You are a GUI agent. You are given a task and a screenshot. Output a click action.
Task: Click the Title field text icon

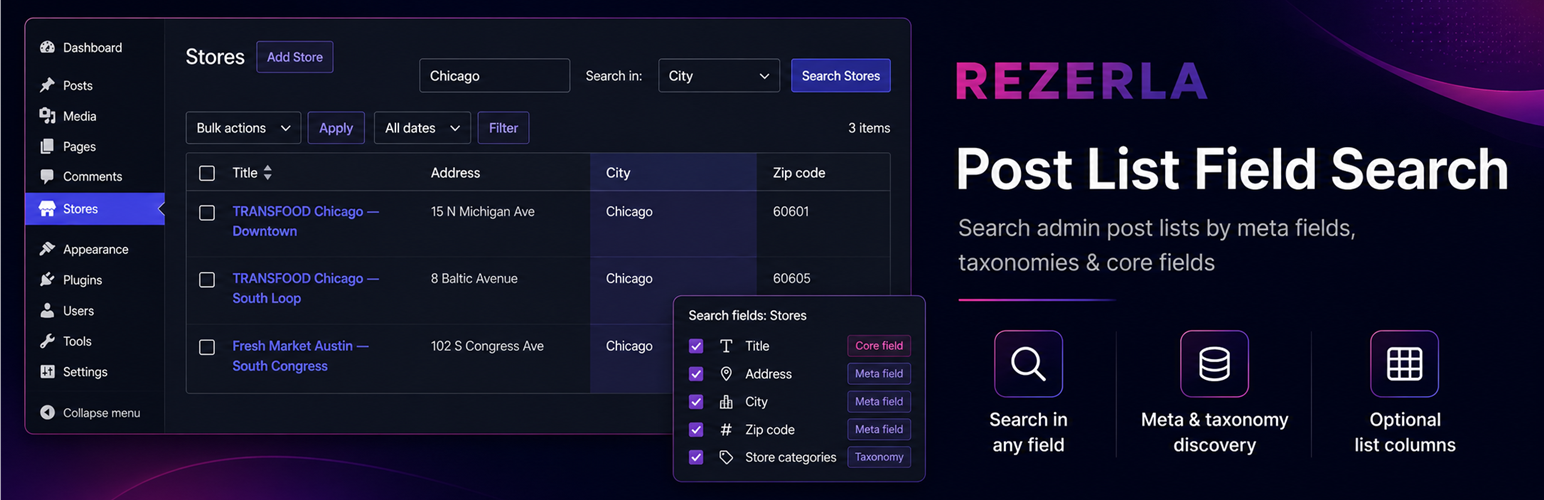[726, 346]
